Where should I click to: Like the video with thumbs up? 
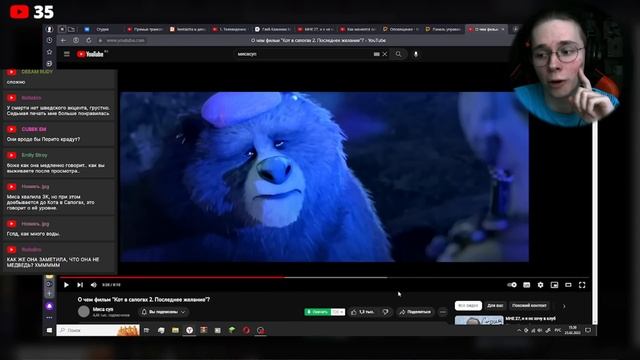click(362, 312)
